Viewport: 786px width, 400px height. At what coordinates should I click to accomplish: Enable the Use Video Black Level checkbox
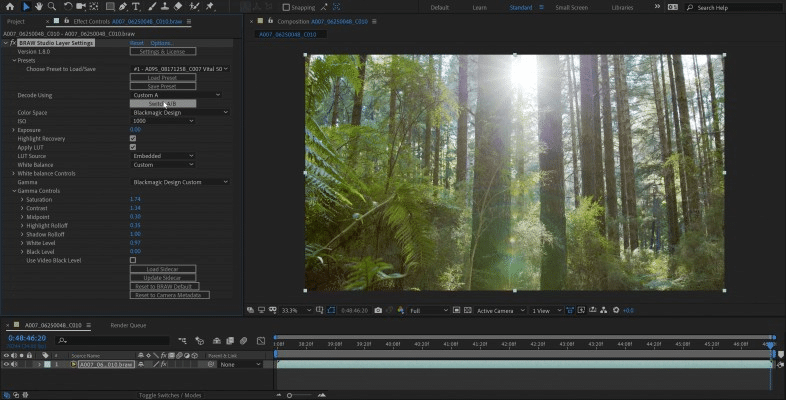(x=133, y=260)
